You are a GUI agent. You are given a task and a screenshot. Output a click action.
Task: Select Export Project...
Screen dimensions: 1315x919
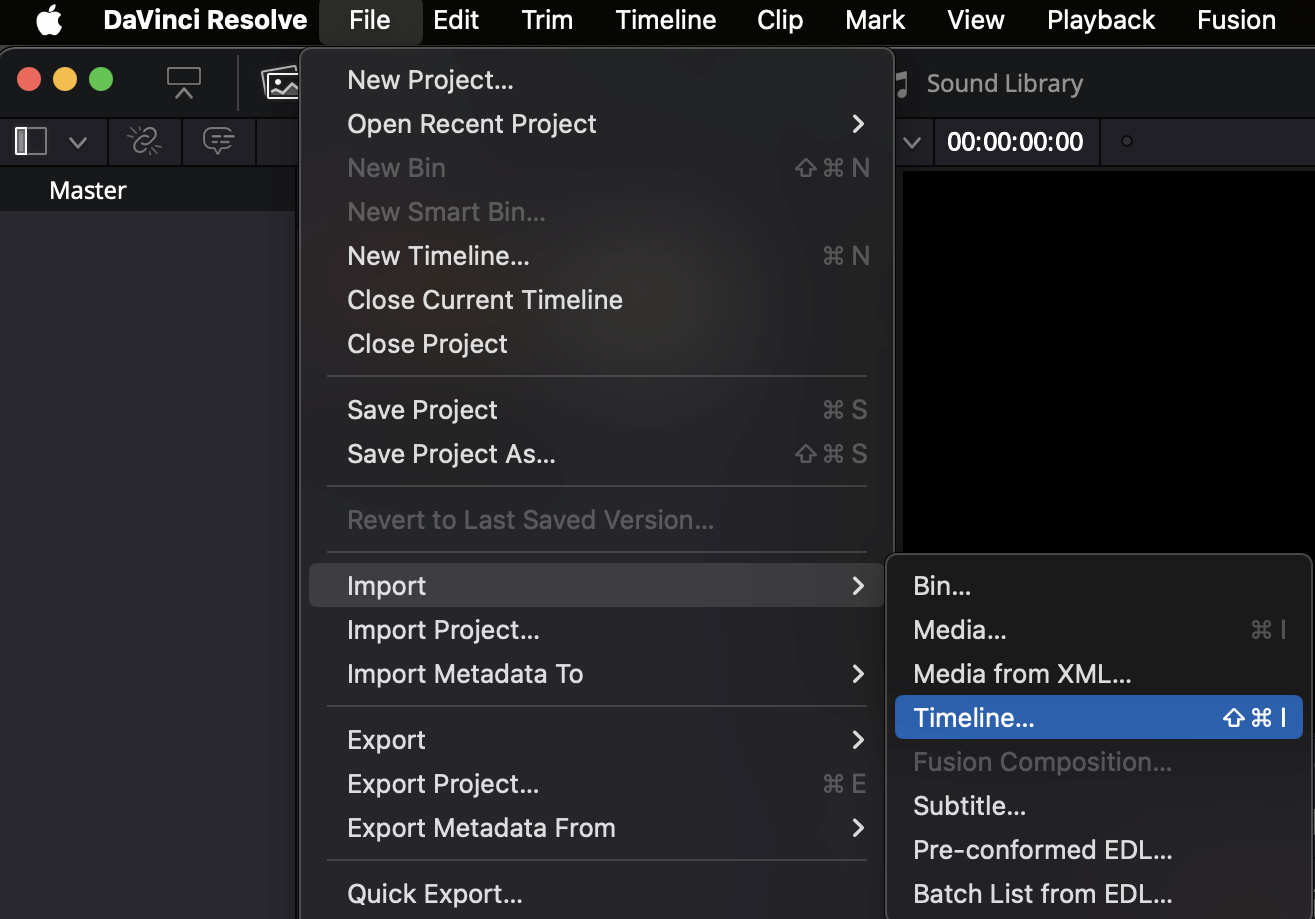tap(596, 784)
